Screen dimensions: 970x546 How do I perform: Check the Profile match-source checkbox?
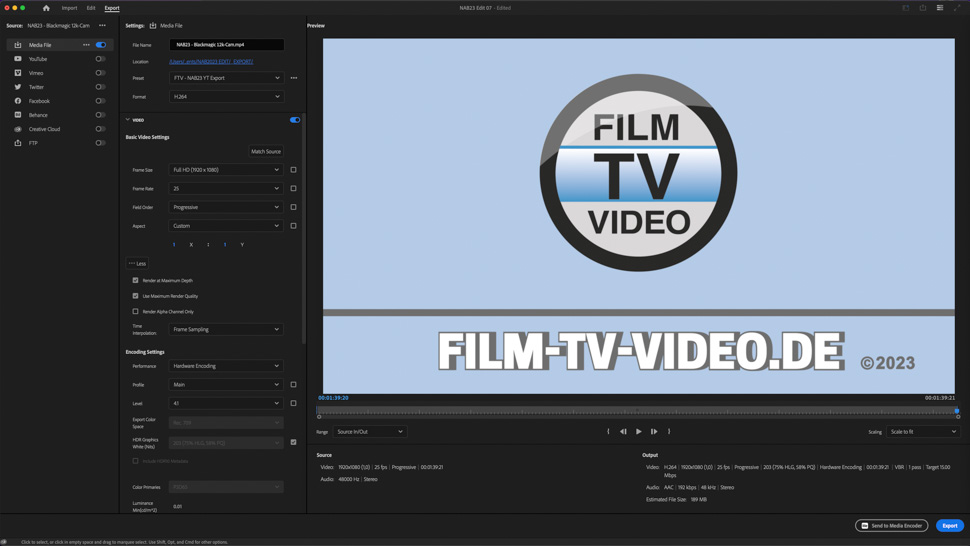(293, 385)
